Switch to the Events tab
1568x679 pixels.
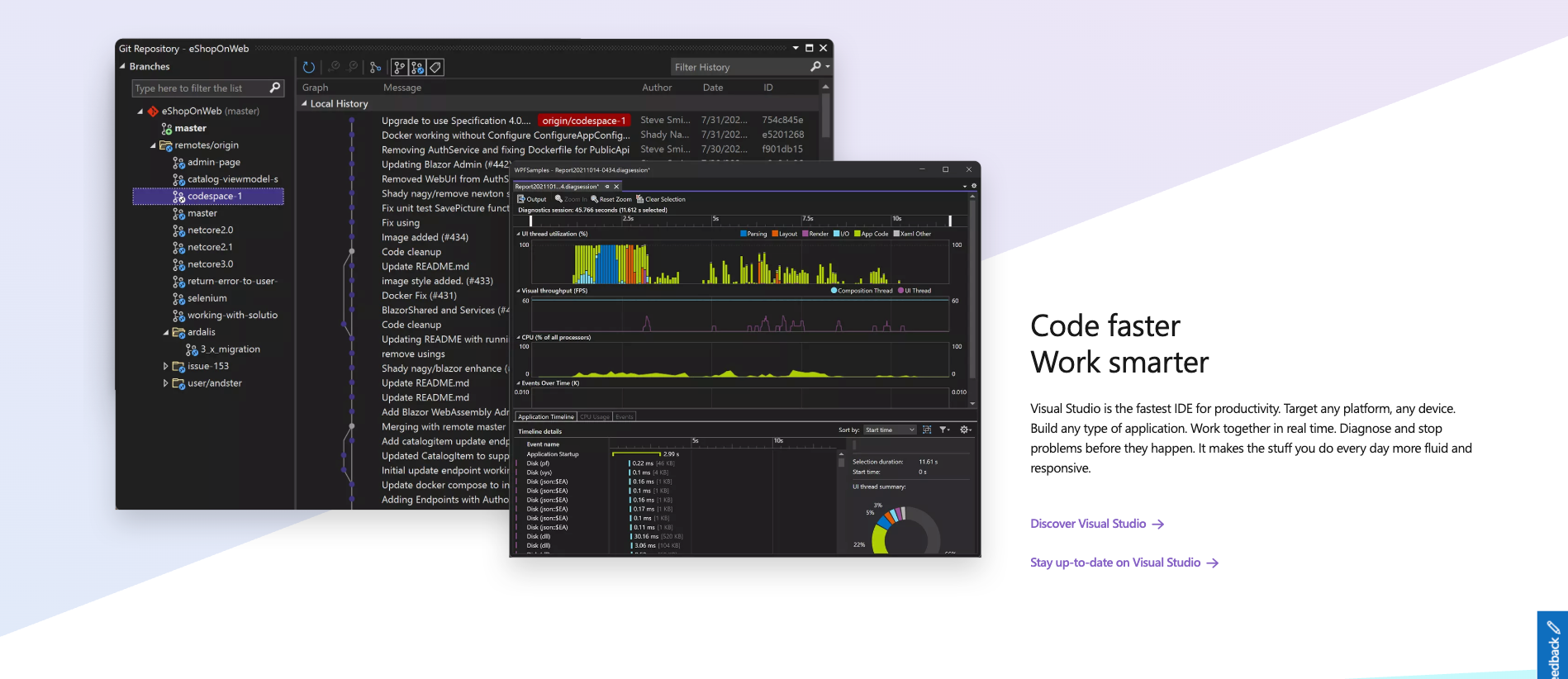(625, 416)
